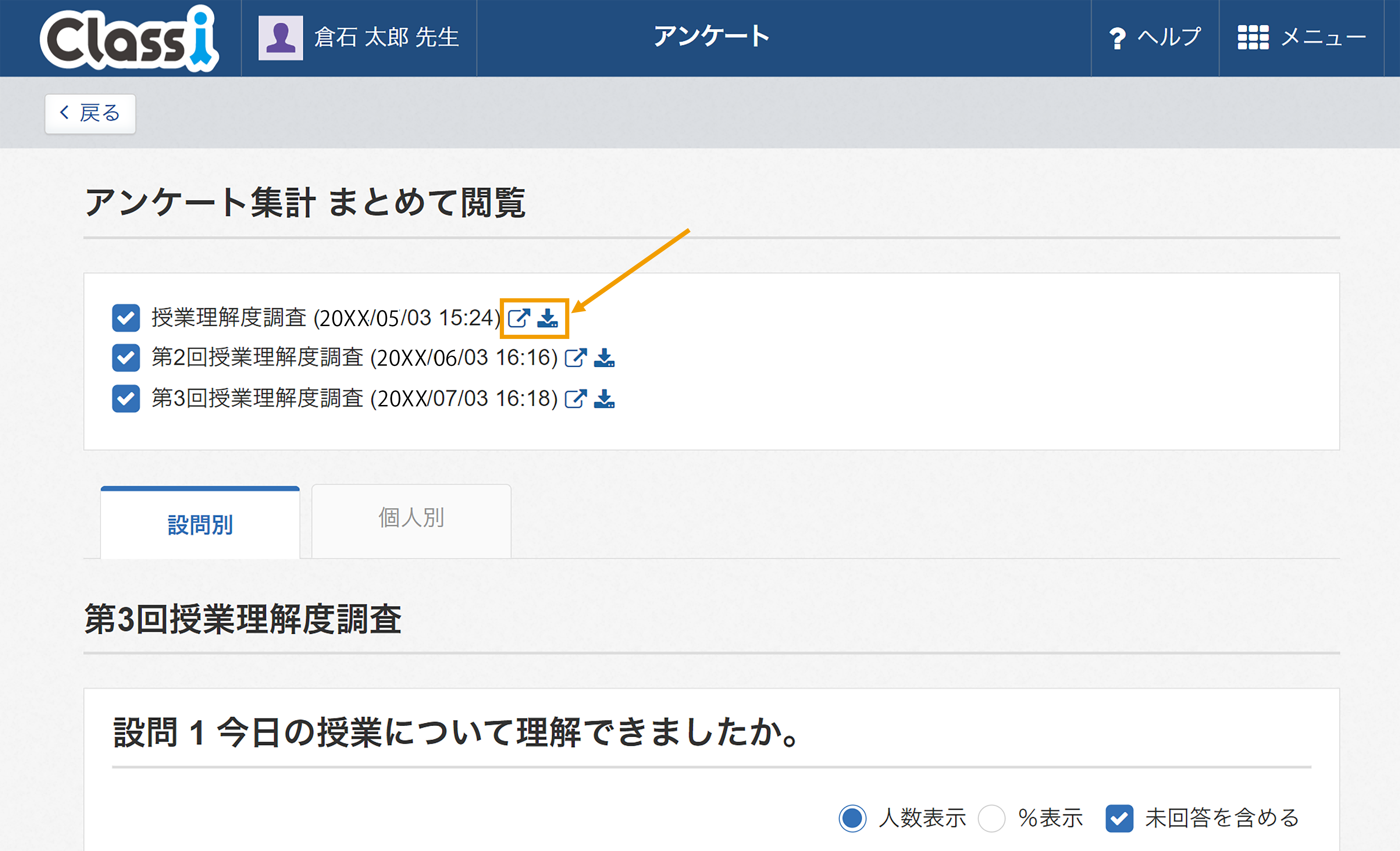Open the ヘルプ help link
The image size is (1400, 851).
click(x=1155, y=38)
